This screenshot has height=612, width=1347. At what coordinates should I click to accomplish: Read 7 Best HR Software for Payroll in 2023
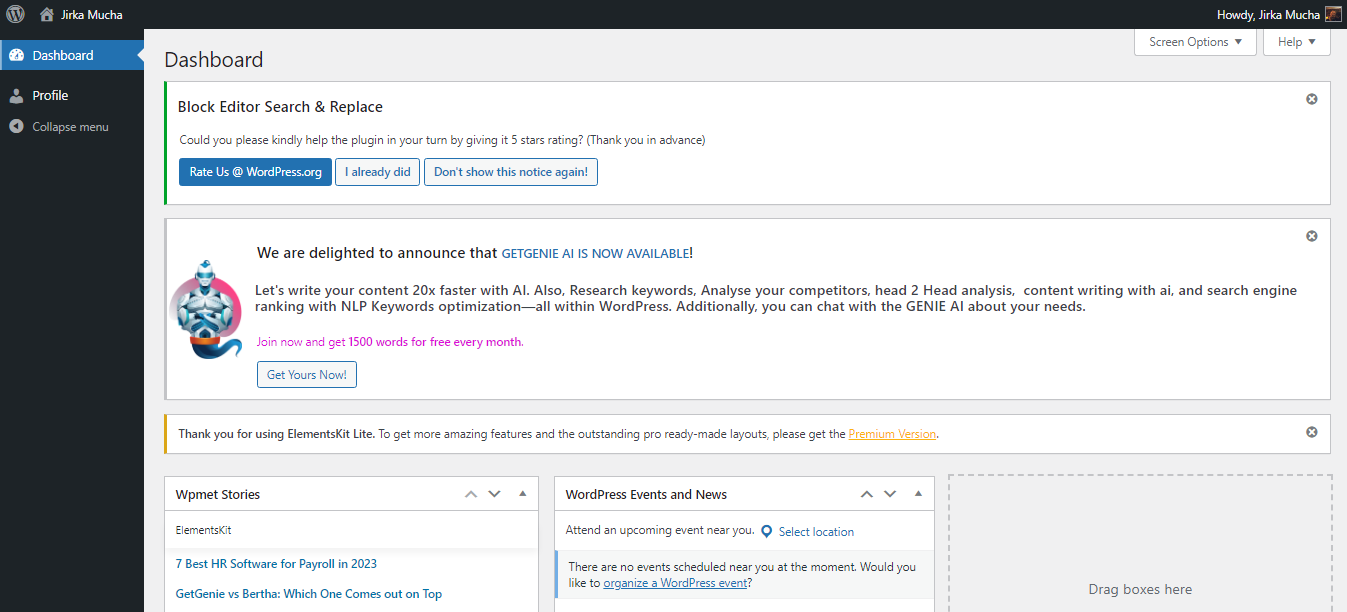click(276, 564)
